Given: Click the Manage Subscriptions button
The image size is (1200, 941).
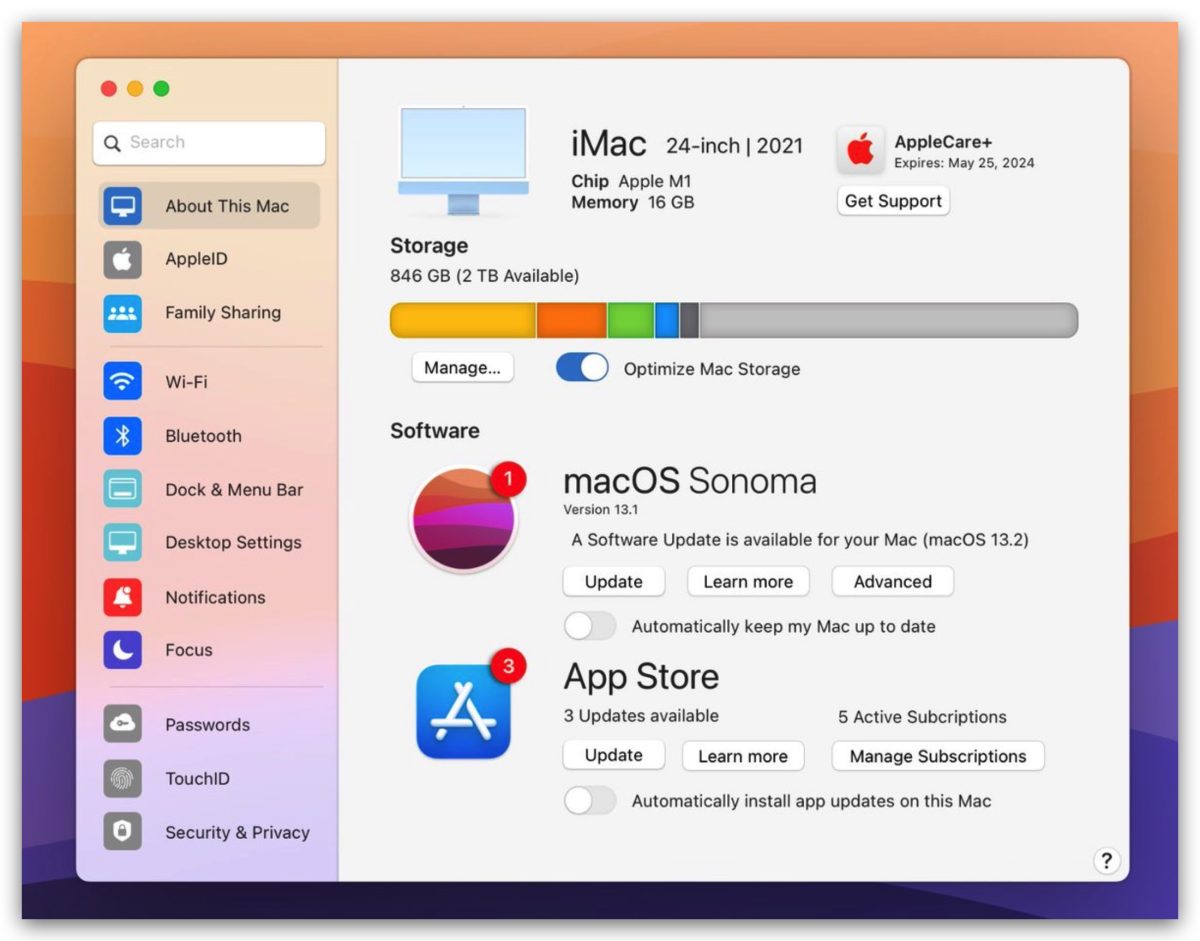Looking at the screenshot, I should click(x=938, y=756).
